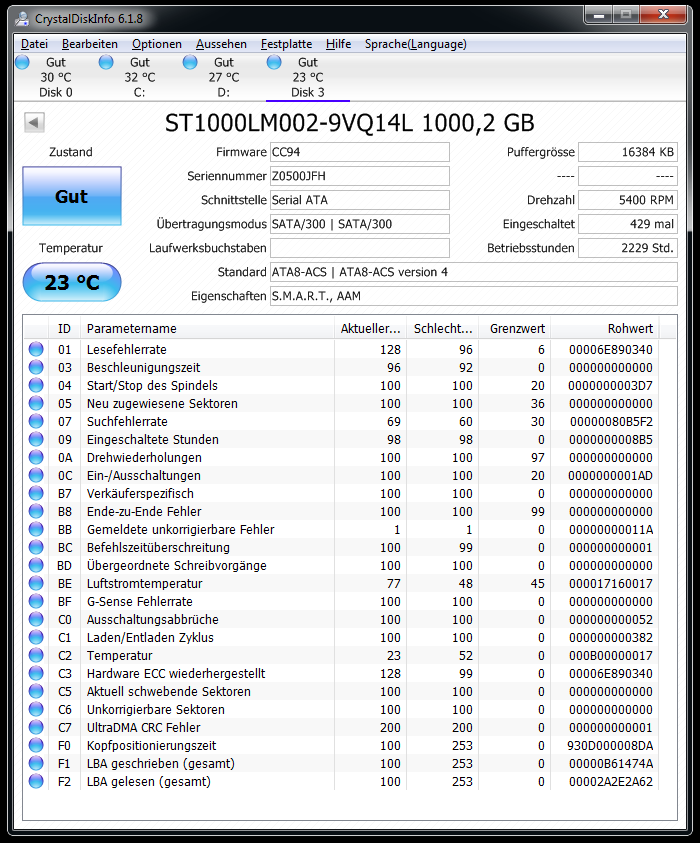Screen dimensions: 700x843
Task: Switch to the D: drive tab
Action: (223, 77)
